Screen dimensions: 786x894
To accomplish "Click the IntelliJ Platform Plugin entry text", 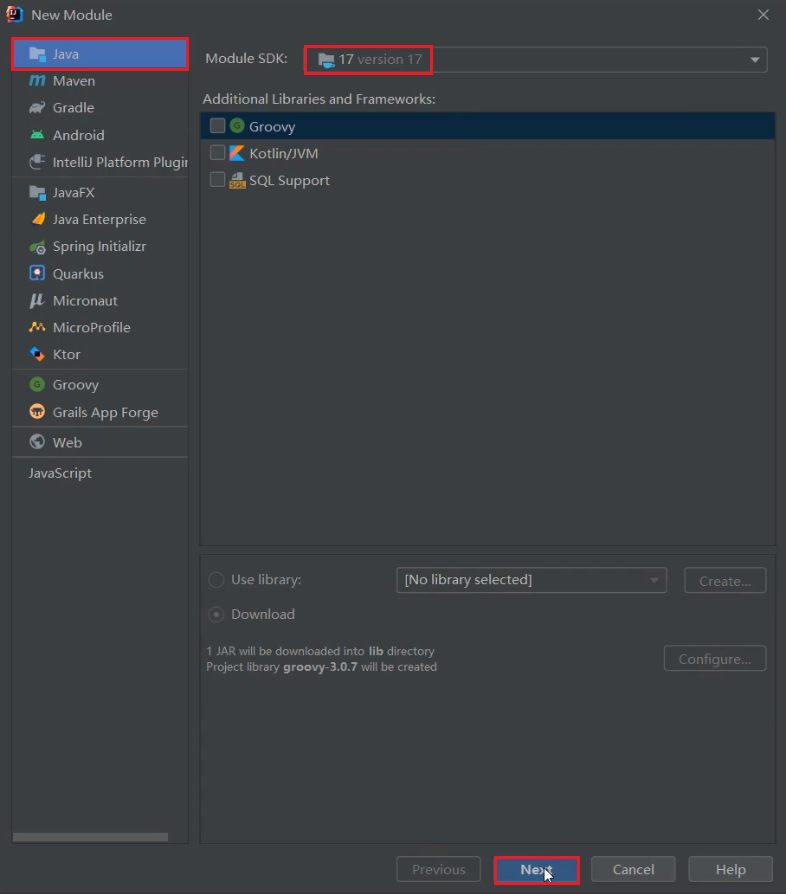I will click(120, 162).
